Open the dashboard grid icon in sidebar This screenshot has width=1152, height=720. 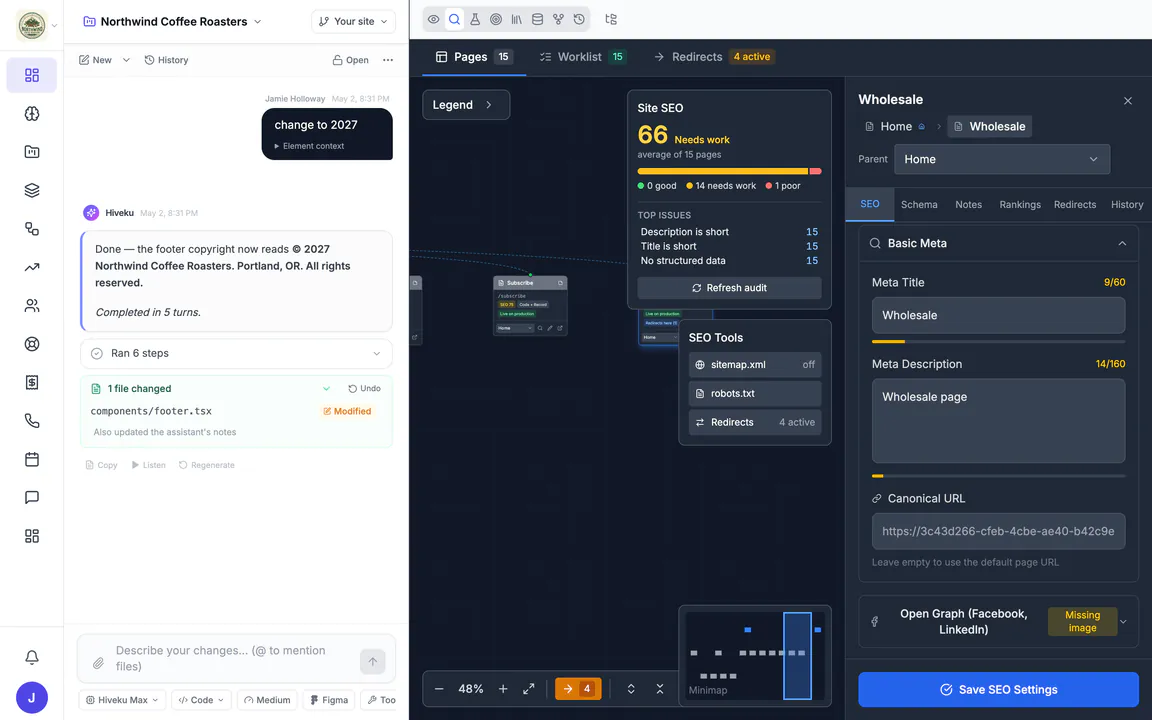tap(32, 75)
